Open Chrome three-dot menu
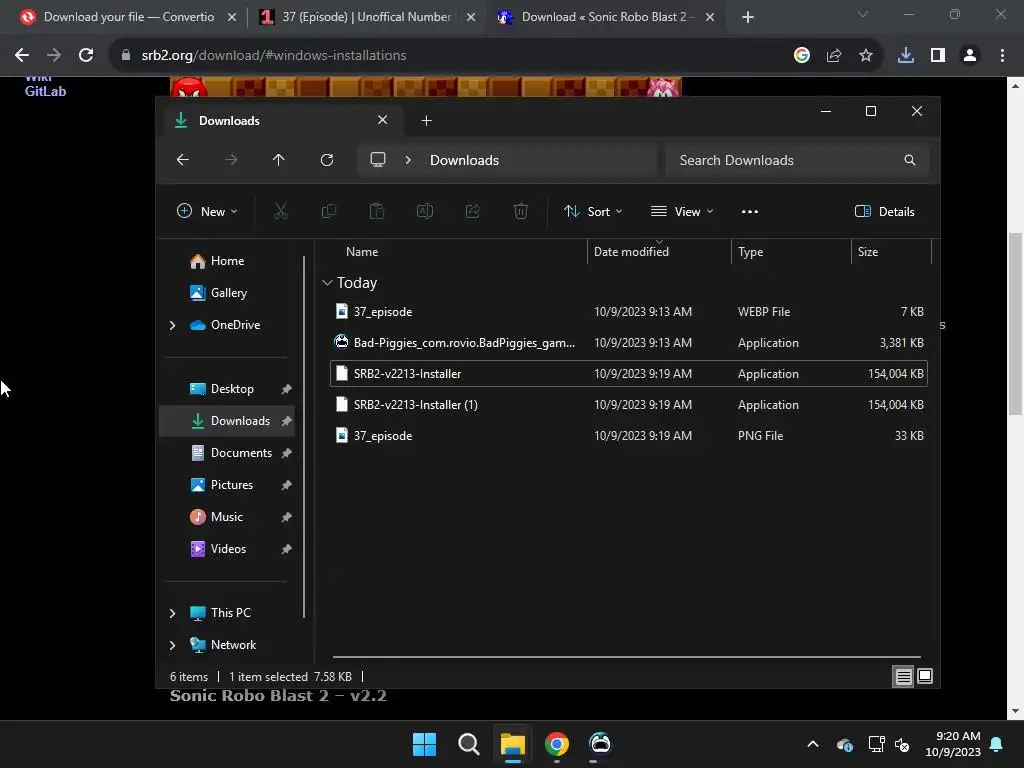 coord(1002,56)
